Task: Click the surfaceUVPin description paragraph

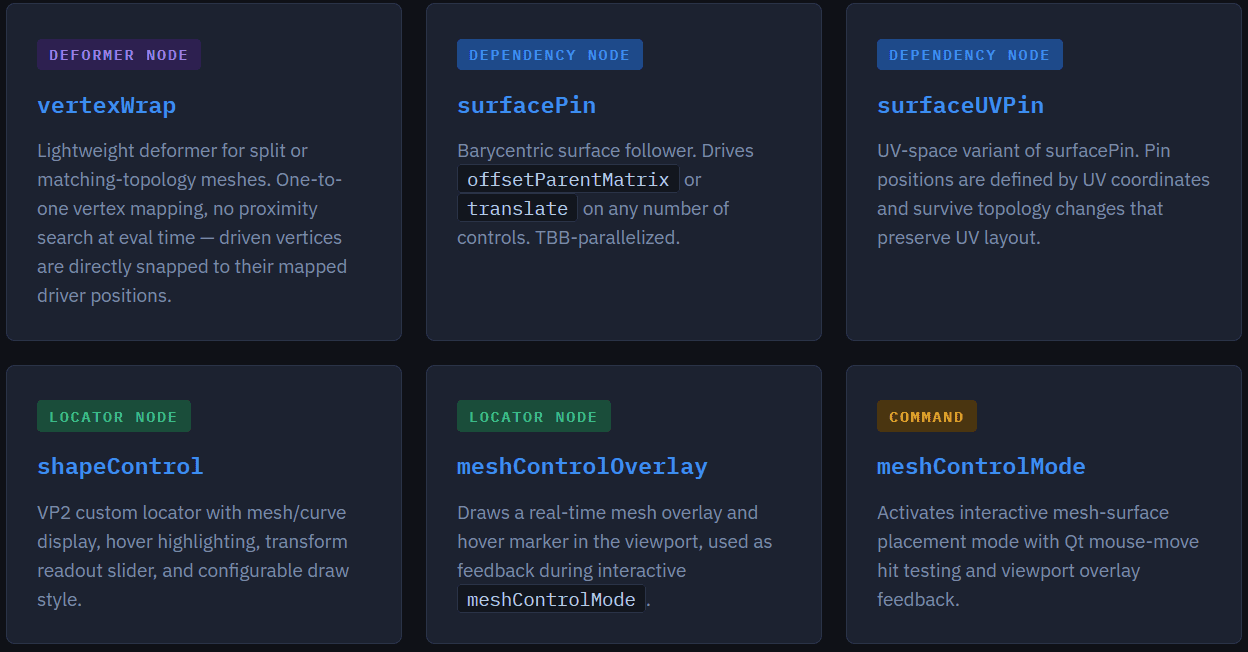Action: point(1043,194)
